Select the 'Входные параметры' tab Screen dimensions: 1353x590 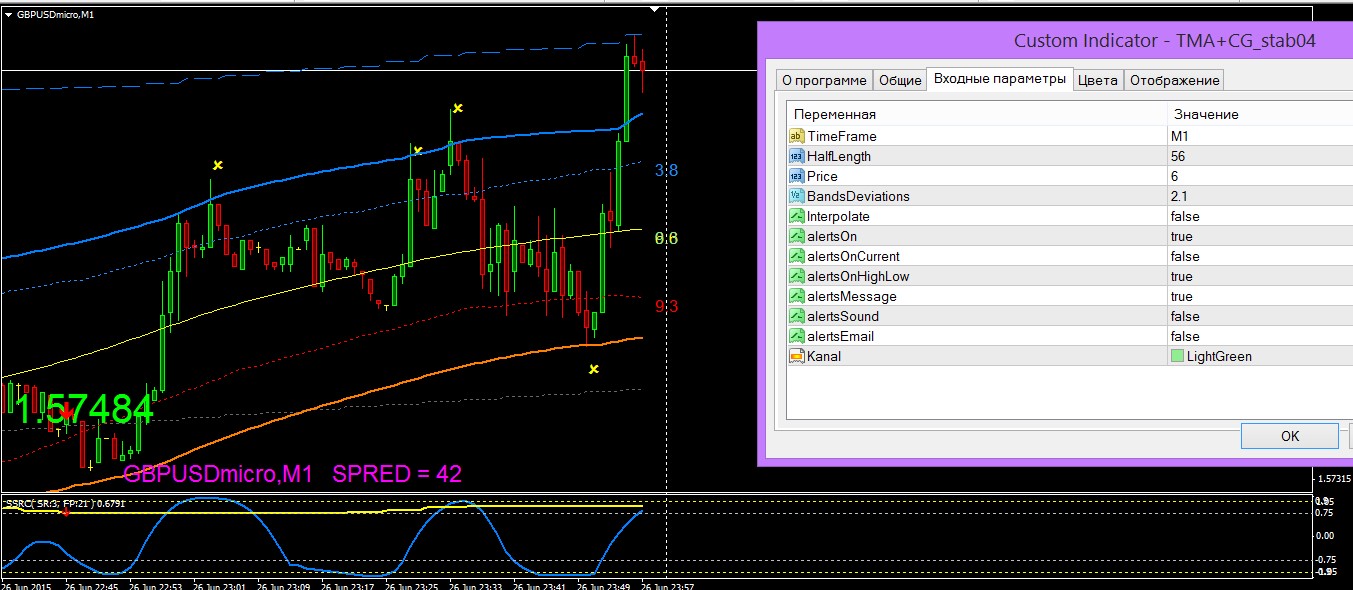pos(1000,79)
